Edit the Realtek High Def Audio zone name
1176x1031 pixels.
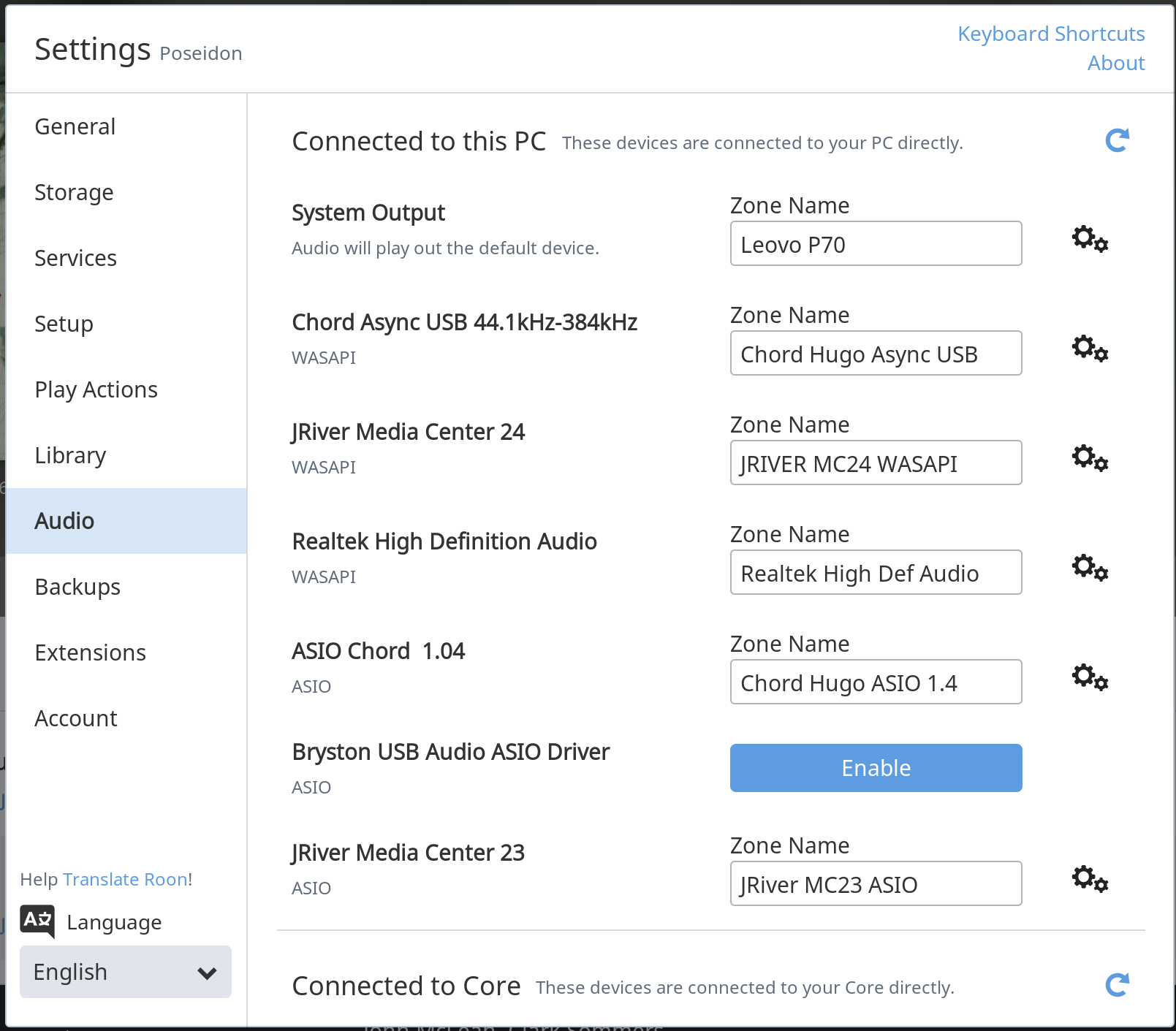[x=876, y=572]
